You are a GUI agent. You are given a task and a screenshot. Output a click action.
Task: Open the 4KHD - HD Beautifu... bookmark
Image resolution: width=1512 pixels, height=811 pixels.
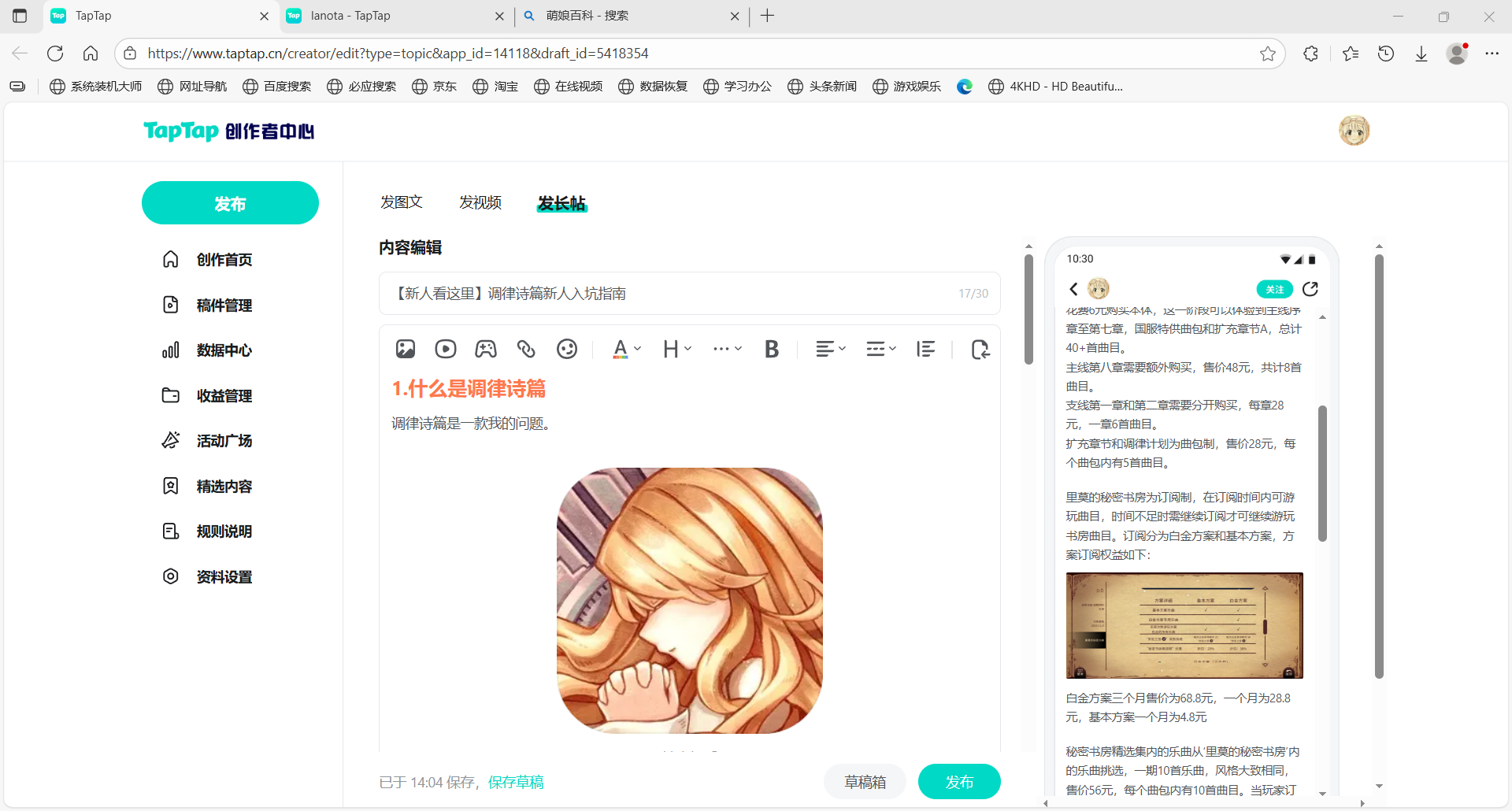coord(1056,87)
